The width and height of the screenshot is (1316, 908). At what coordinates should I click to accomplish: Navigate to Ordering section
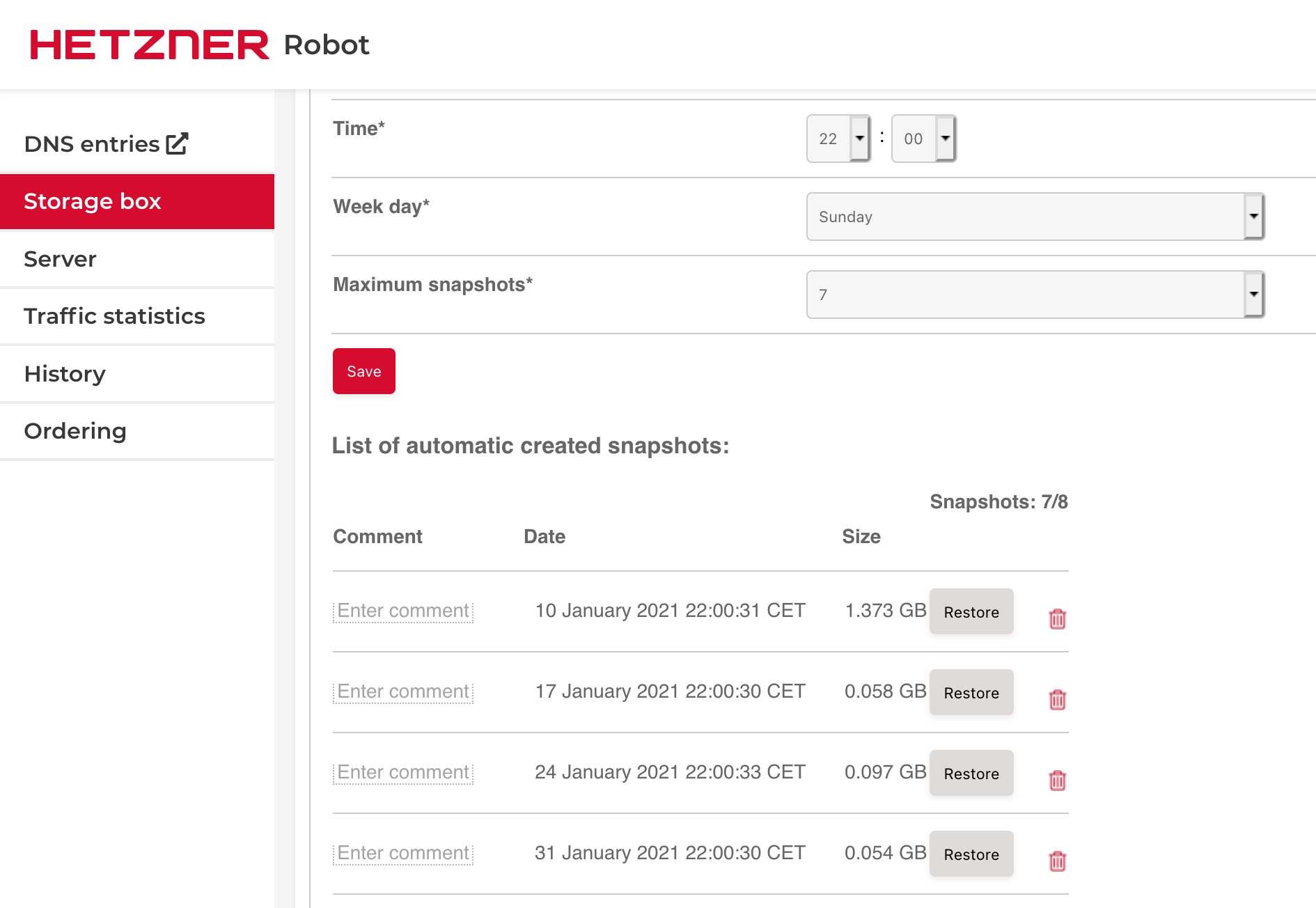tap(75, 431)
